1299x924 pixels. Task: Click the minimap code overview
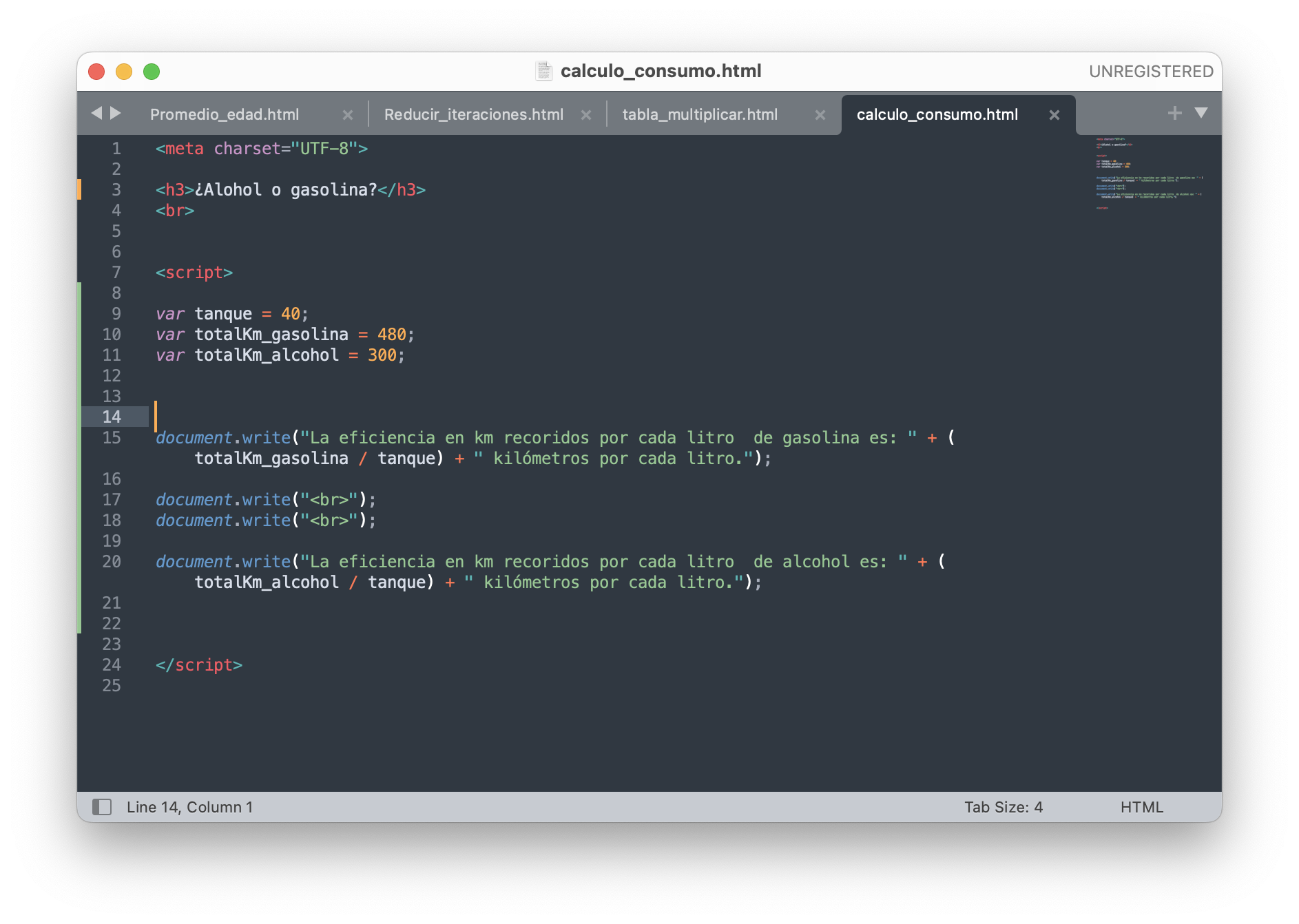(1149, 173)
